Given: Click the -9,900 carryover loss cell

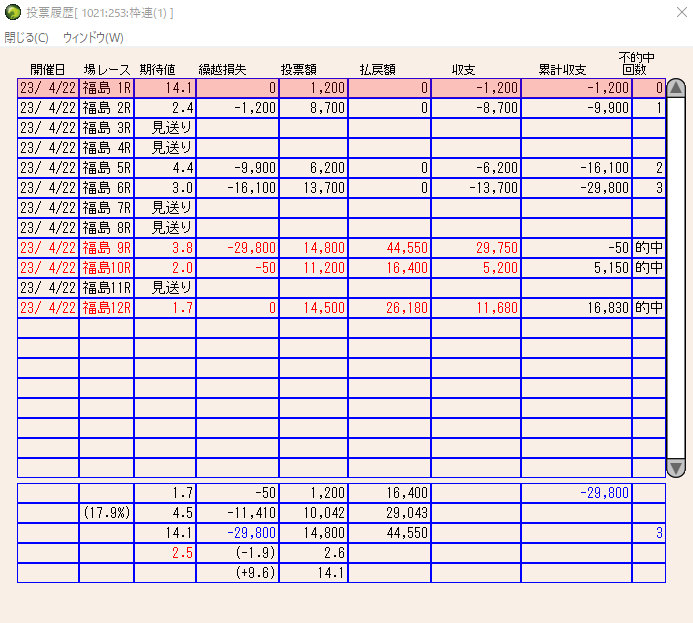Looking at the screenshot, I should point(237,168).
